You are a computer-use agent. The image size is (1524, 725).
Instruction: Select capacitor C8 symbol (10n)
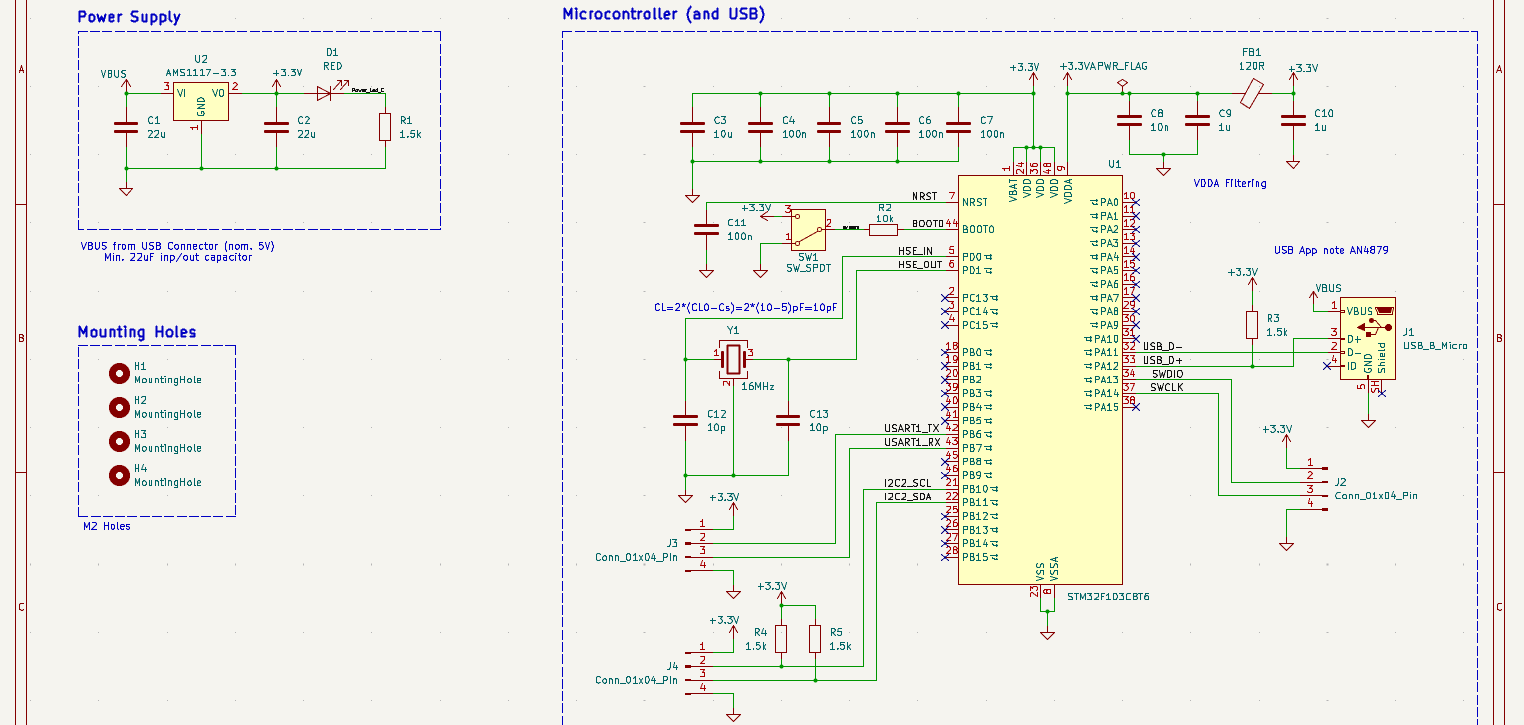pos(1129,121)
